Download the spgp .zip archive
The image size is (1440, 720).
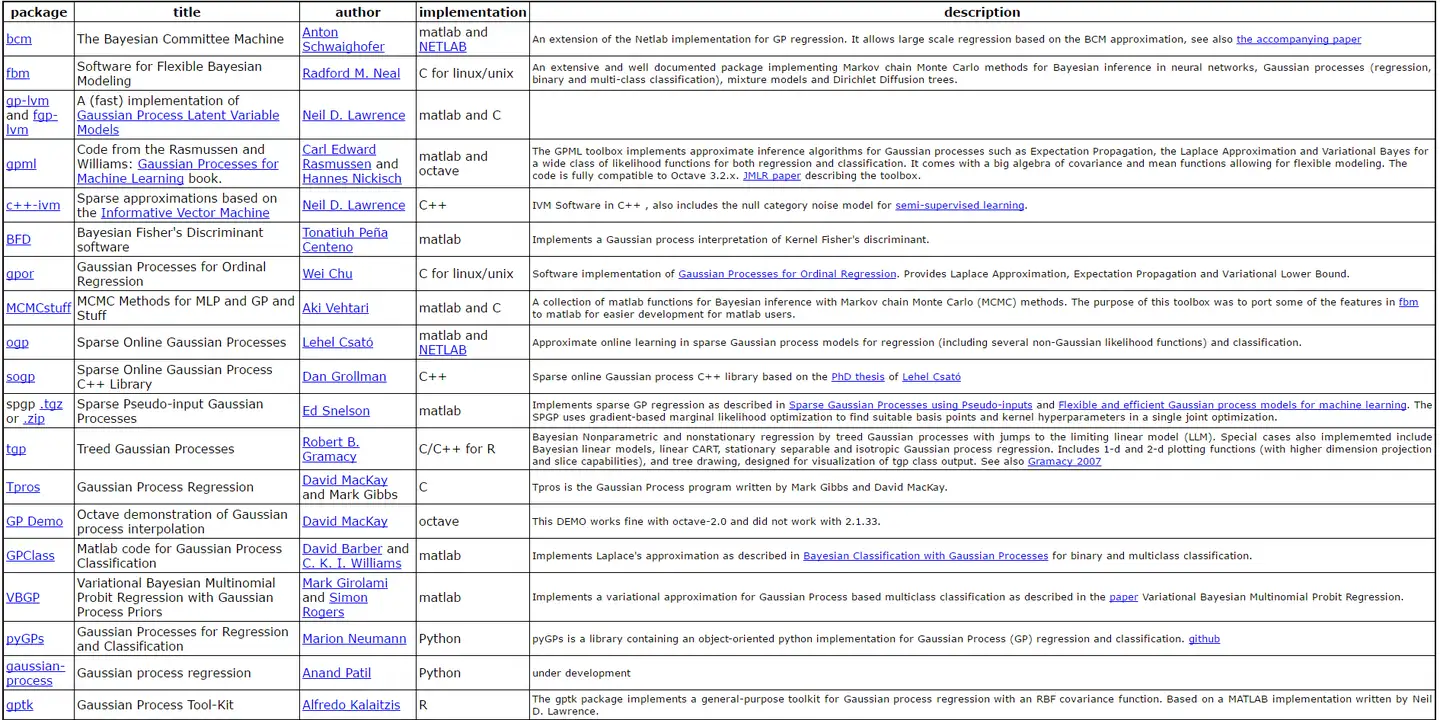pos(34,418)
